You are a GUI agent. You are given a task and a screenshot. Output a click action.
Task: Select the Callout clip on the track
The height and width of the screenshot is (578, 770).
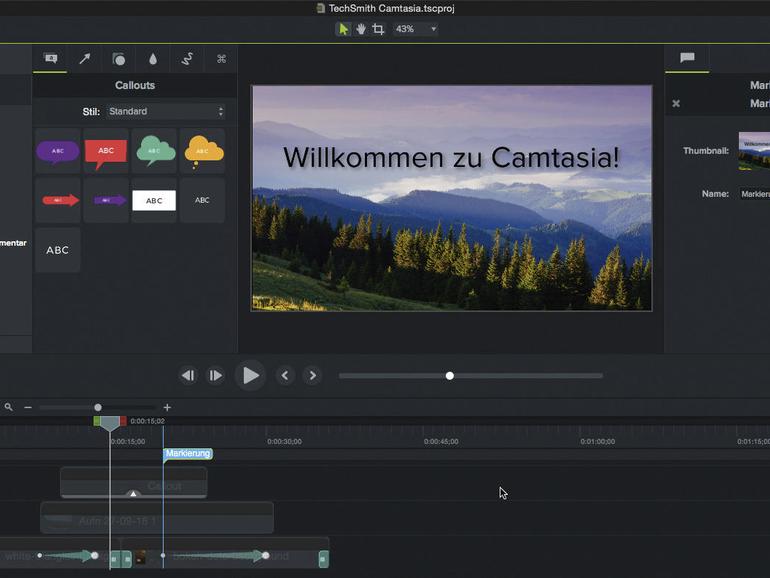coord(134,483)
